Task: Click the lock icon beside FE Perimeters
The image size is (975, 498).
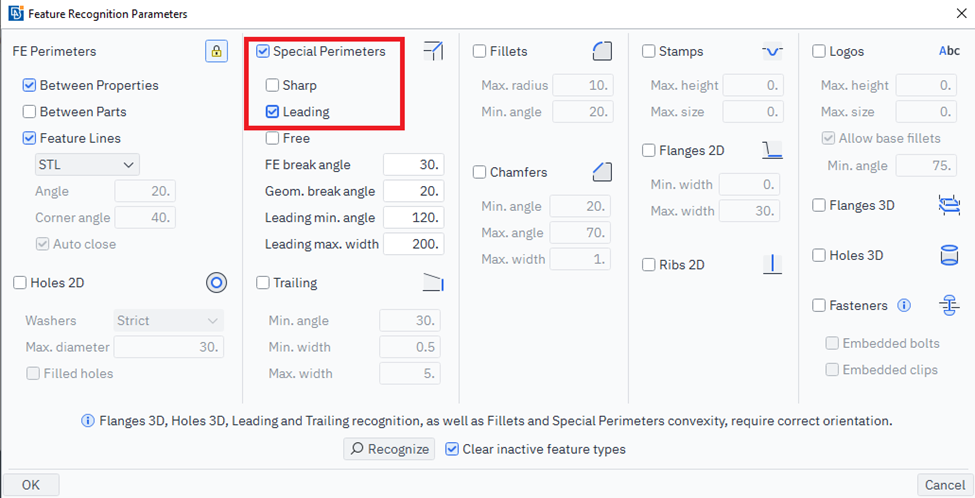Action: pyautogui.click(x=216, y=51)
